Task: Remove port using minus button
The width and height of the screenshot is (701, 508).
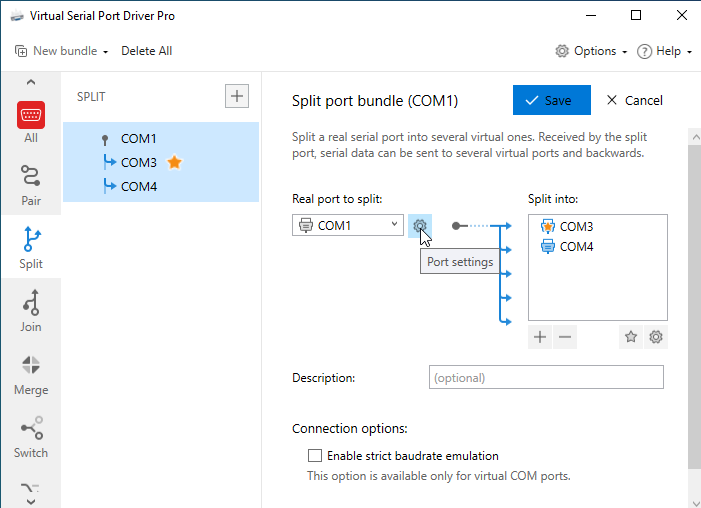Action: click(x=565, y=337)
